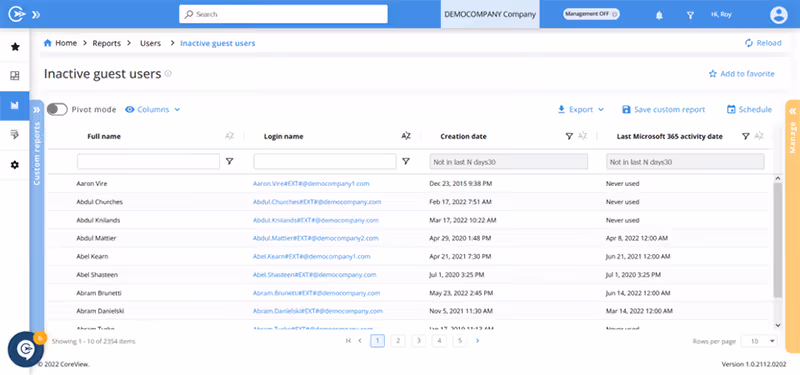Click Last Microsoft 365 activity date filter icon
Screen dimensions: 800x375
pos(745,136)
